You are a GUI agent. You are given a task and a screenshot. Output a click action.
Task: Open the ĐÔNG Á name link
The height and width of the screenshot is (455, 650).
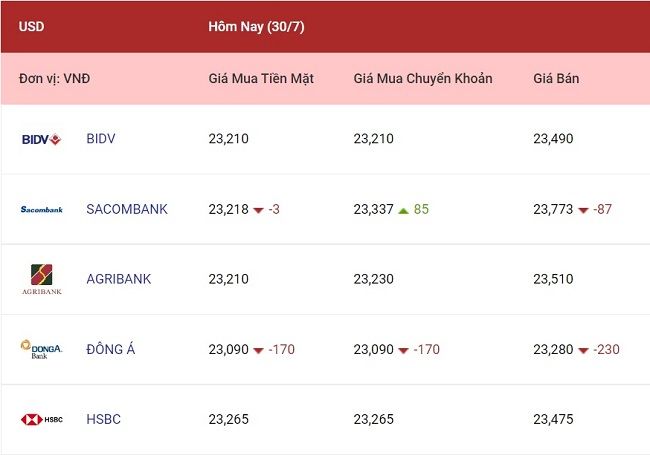click(111, 349)
